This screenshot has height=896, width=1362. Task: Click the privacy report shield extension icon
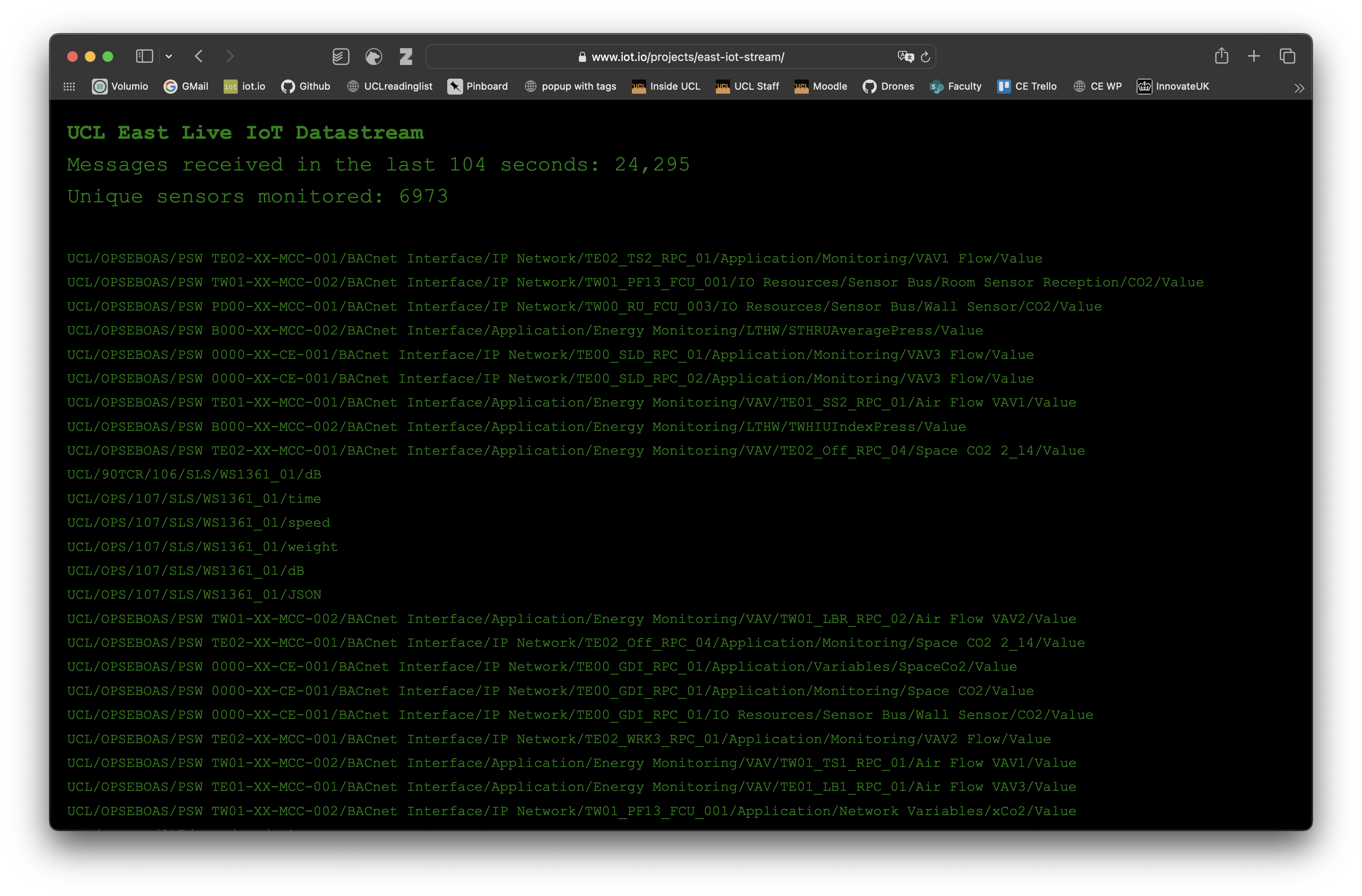[x=374, y=56]
